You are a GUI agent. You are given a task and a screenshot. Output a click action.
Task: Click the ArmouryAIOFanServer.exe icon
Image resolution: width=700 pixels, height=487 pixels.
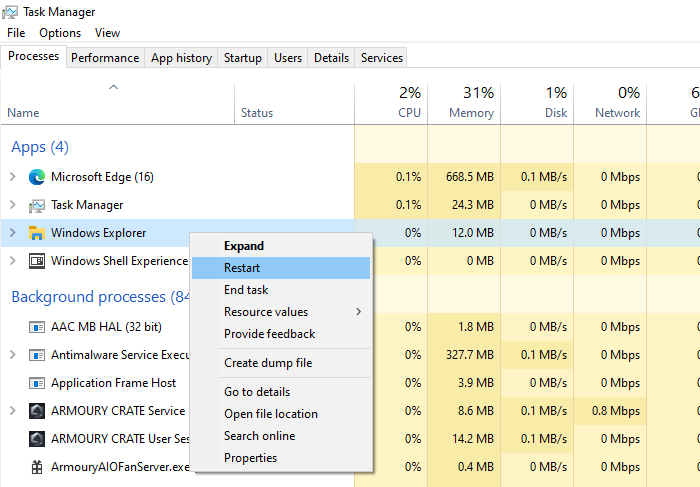(x=37, y=467)
